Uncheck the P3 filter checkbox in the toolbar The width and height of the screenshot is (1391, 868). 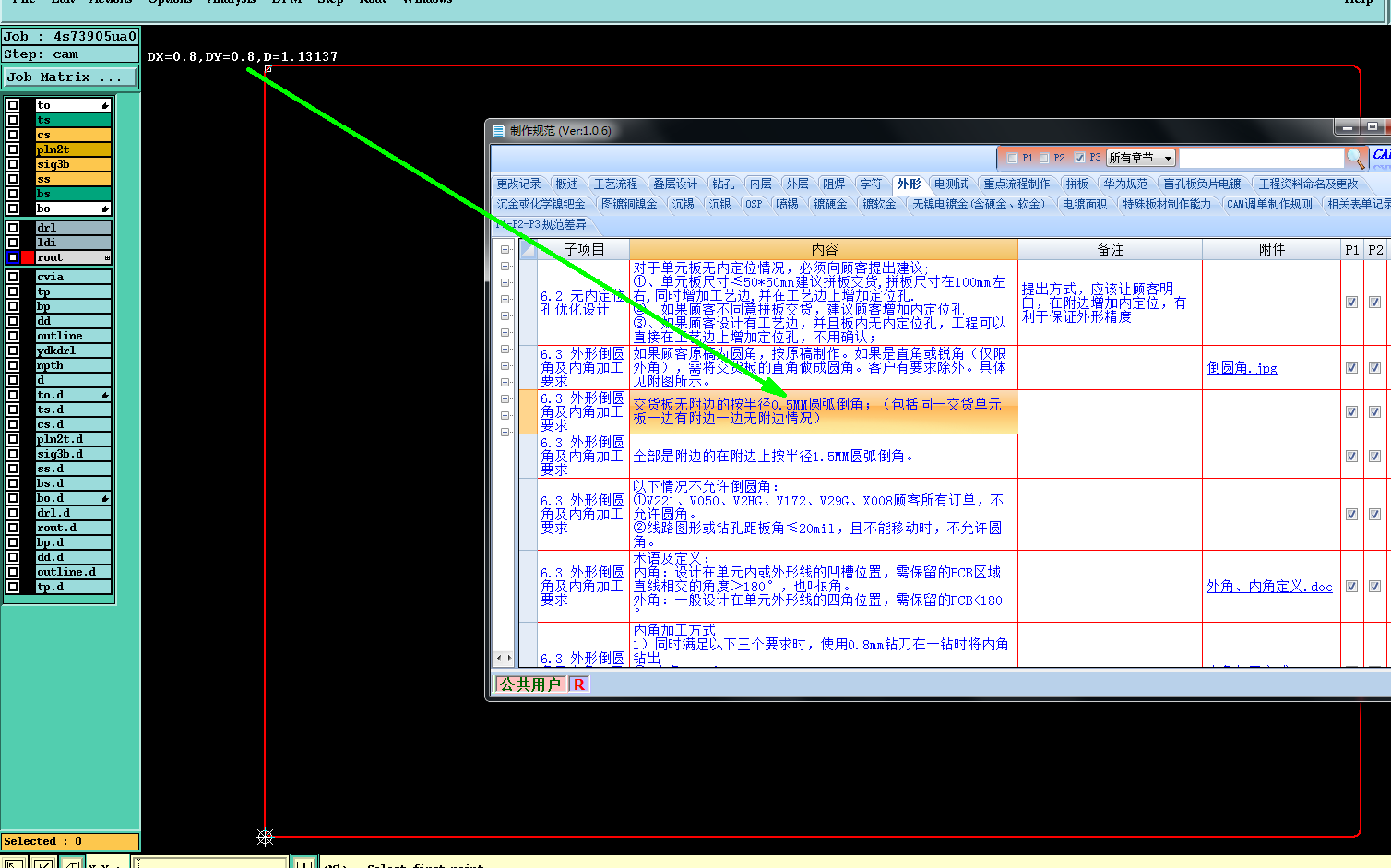(1080, 158)
